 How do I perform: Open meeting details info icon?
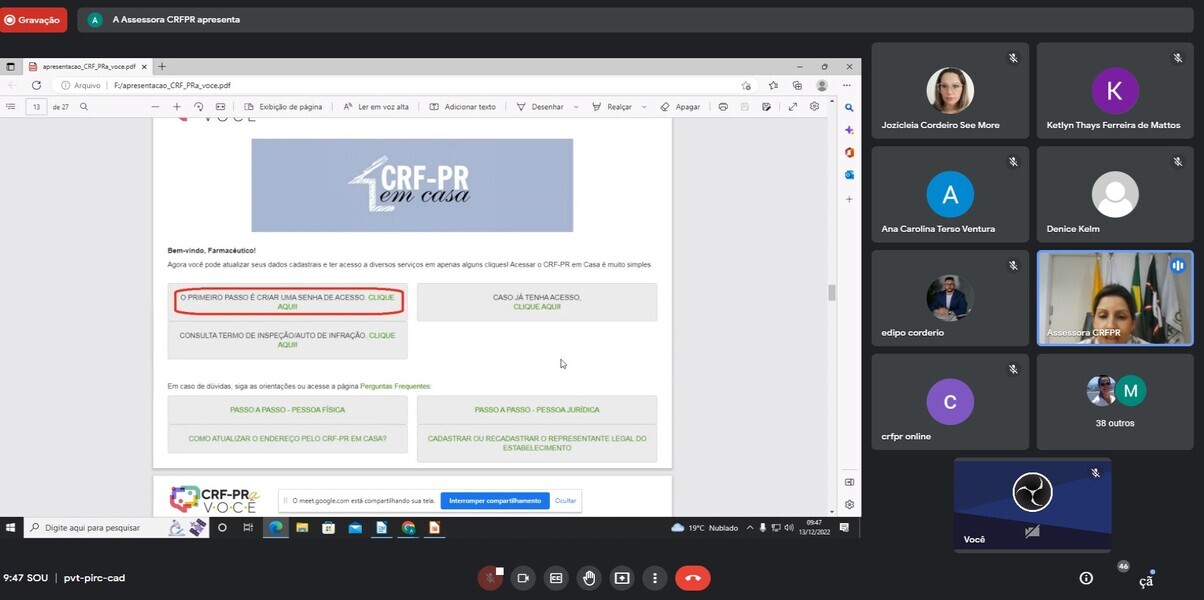(1086, 578)
